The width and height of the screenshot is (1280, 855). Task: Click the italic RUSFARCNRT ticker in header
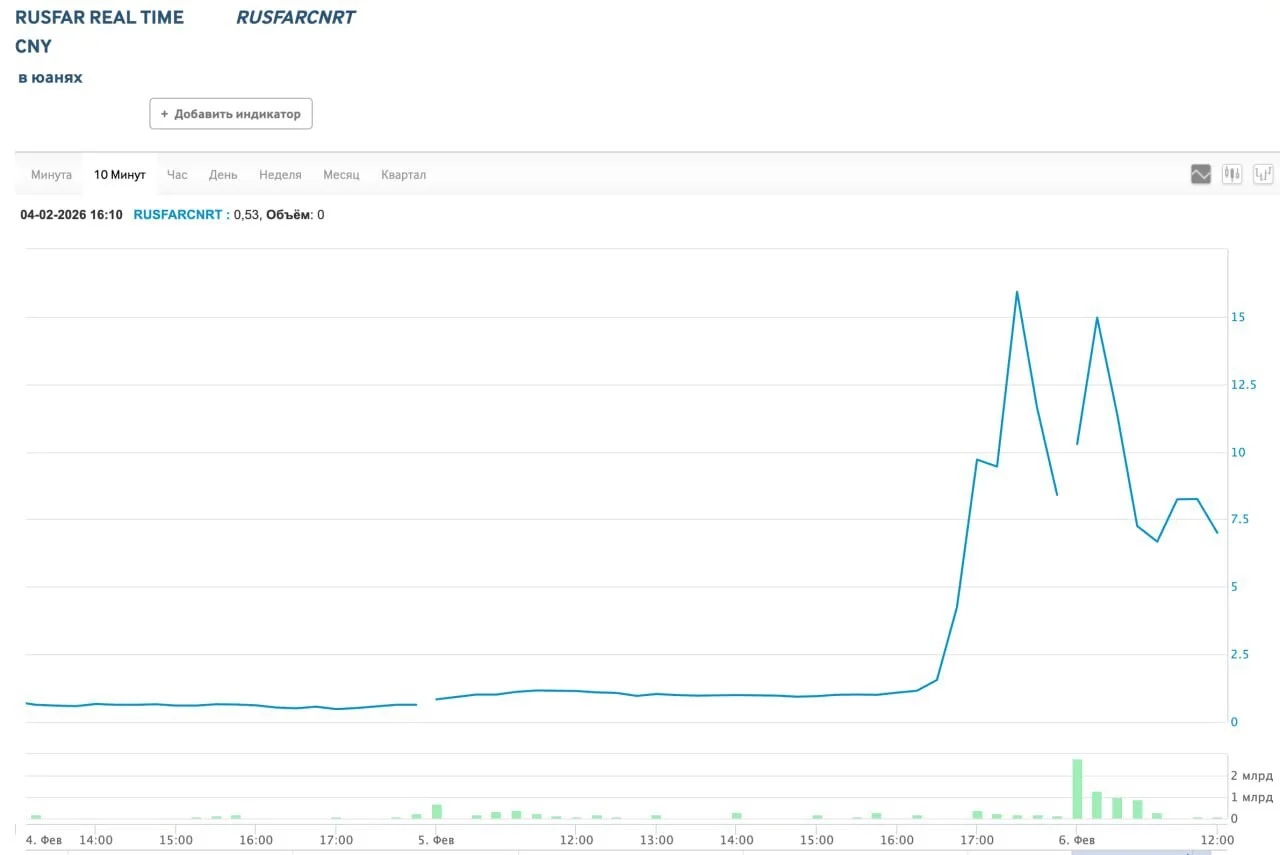tap(295, 17)
